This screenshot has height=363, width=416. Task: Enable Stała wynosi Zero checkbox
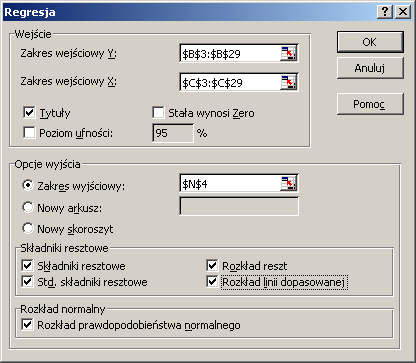pos(158,113)
